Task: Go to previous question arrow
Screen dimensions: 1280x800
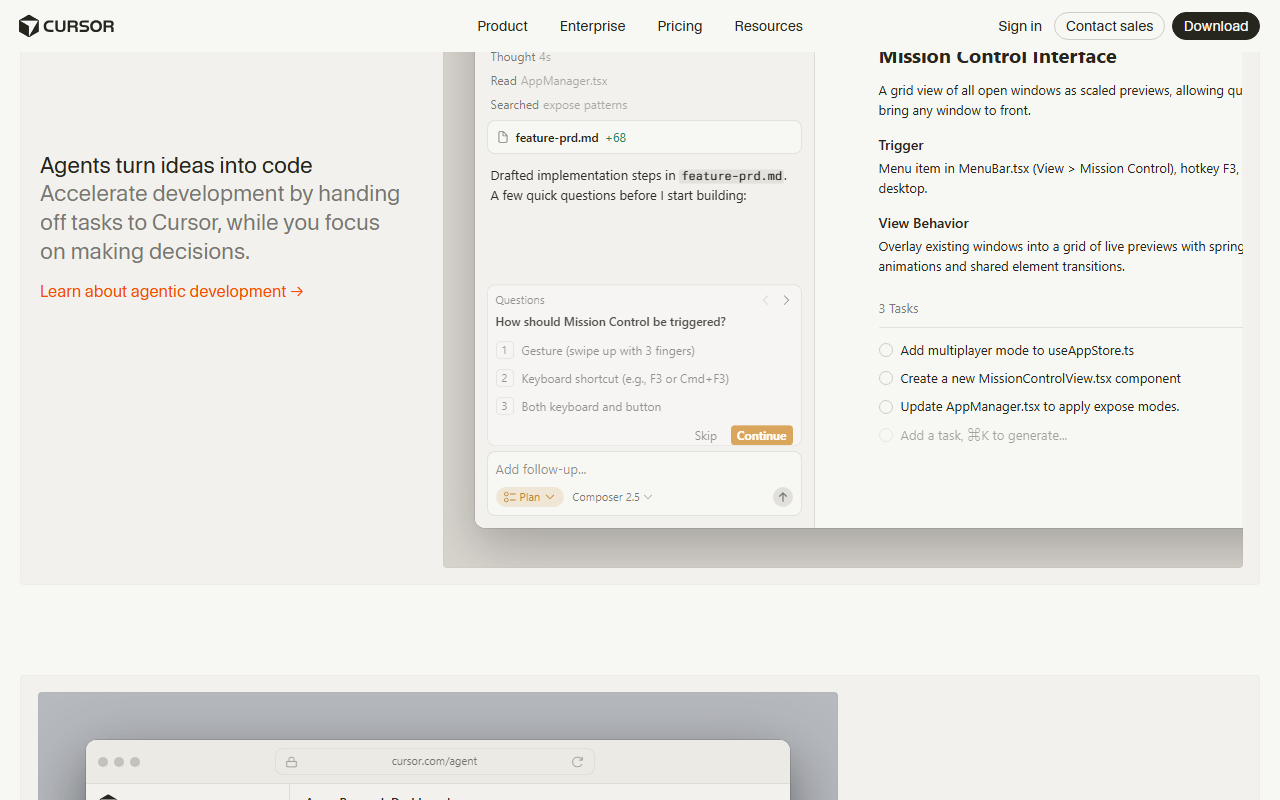Action: point(766,300)
